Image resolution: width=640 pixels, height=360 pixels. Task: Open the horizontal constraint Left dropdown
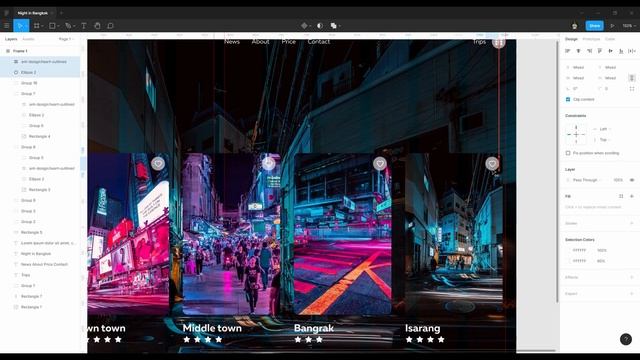tap(605, 129)
